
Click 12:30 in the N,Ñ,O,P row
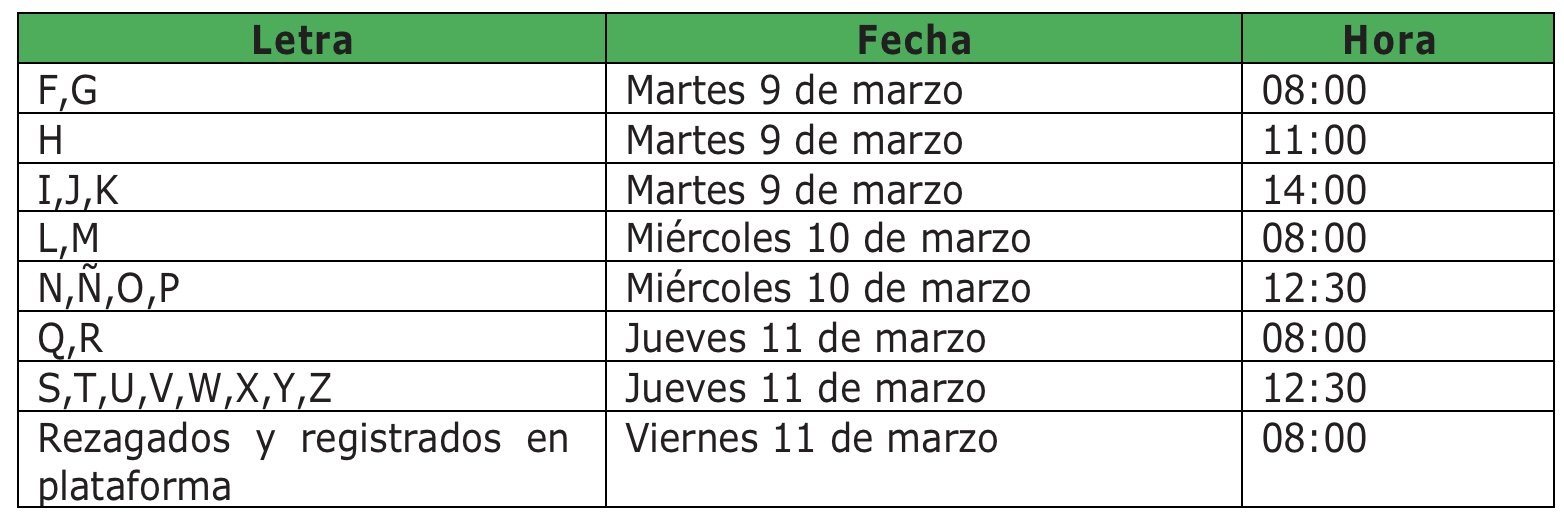coord(1391,289)
